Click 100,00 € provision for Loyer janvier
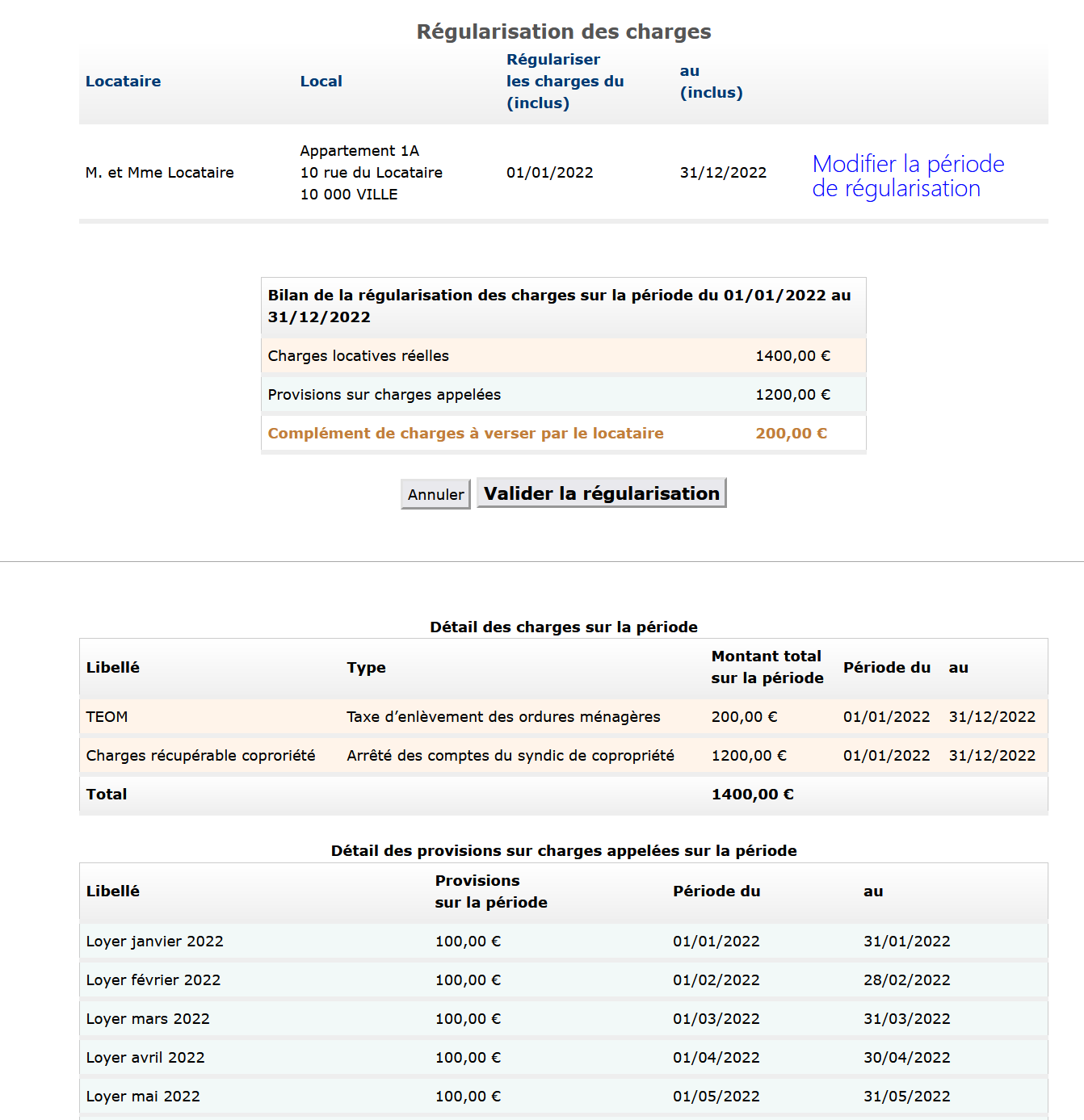Image resolution: width=1084 pixels, height=1120 pixels. [x=468, y=942]
